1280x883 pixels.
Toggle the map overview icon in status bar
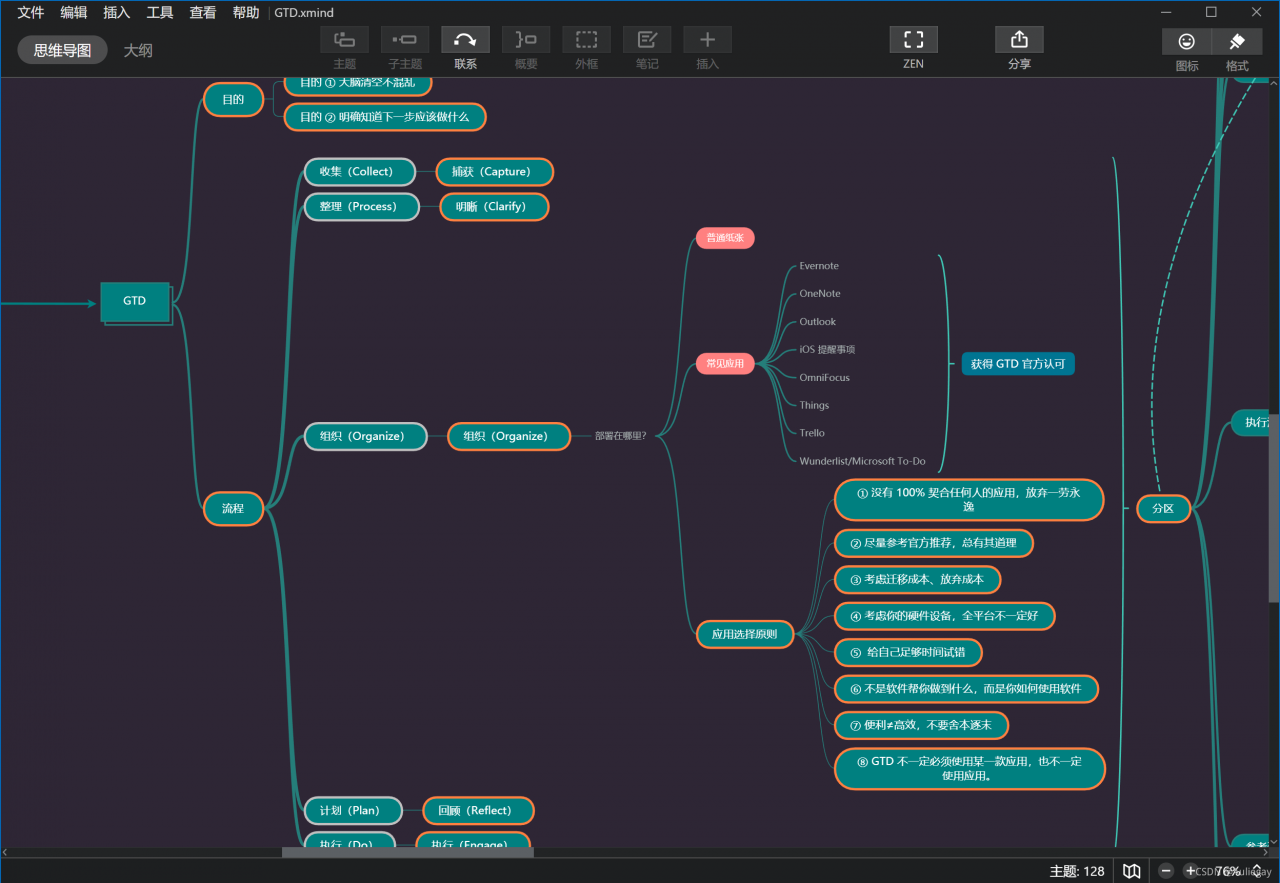coord(1132,871)
